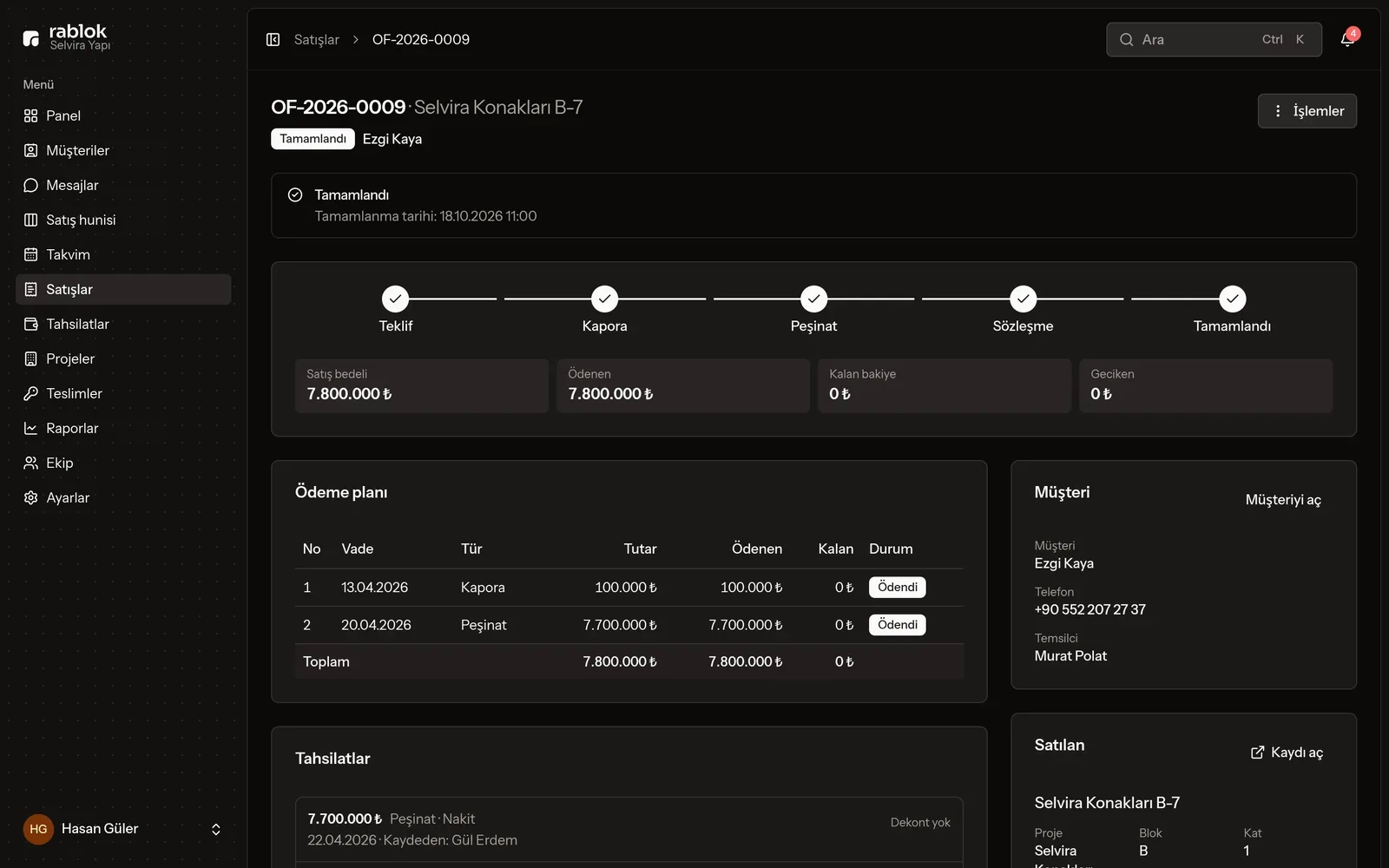Viewport: 1389px width, 868px height.
Task: Click the rablok logo icon
Action: tap(31, 38)
